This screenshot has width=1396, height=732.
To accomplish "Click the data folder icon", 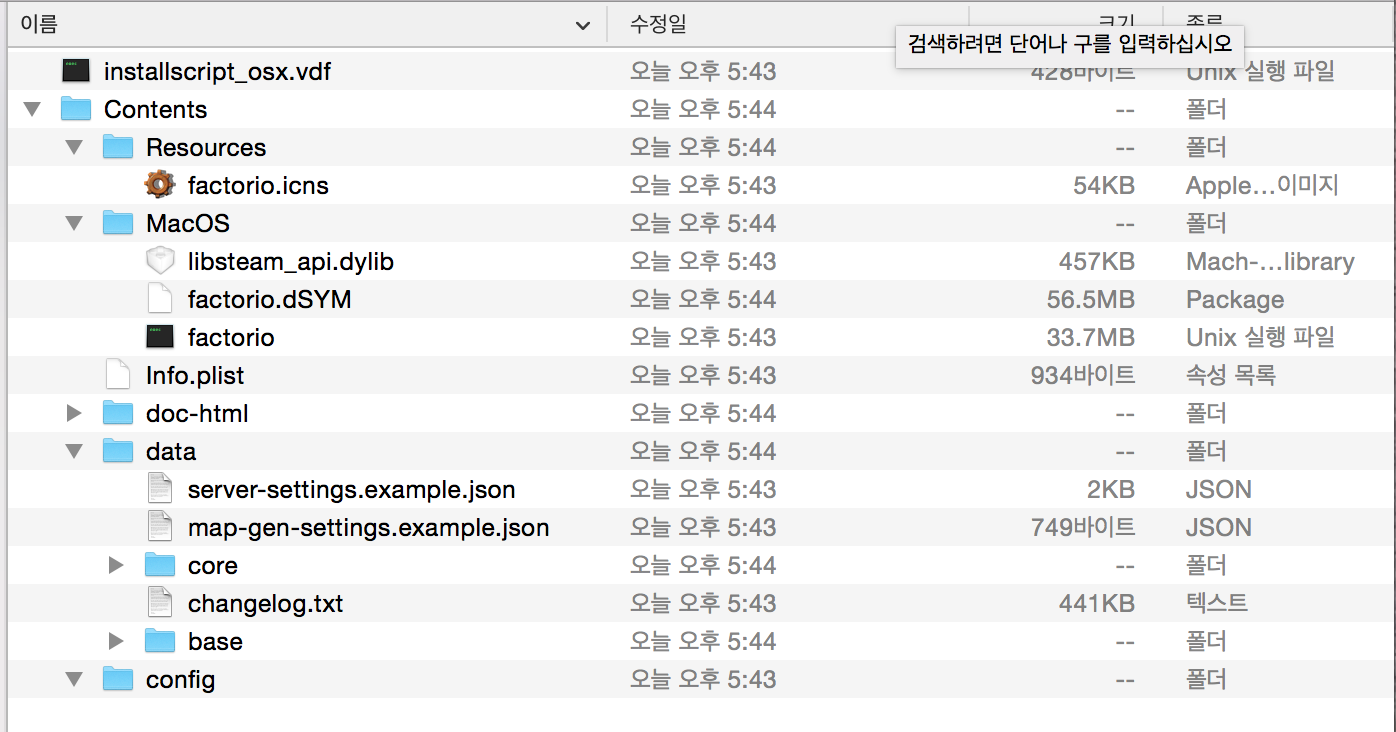I will point(118,451).
